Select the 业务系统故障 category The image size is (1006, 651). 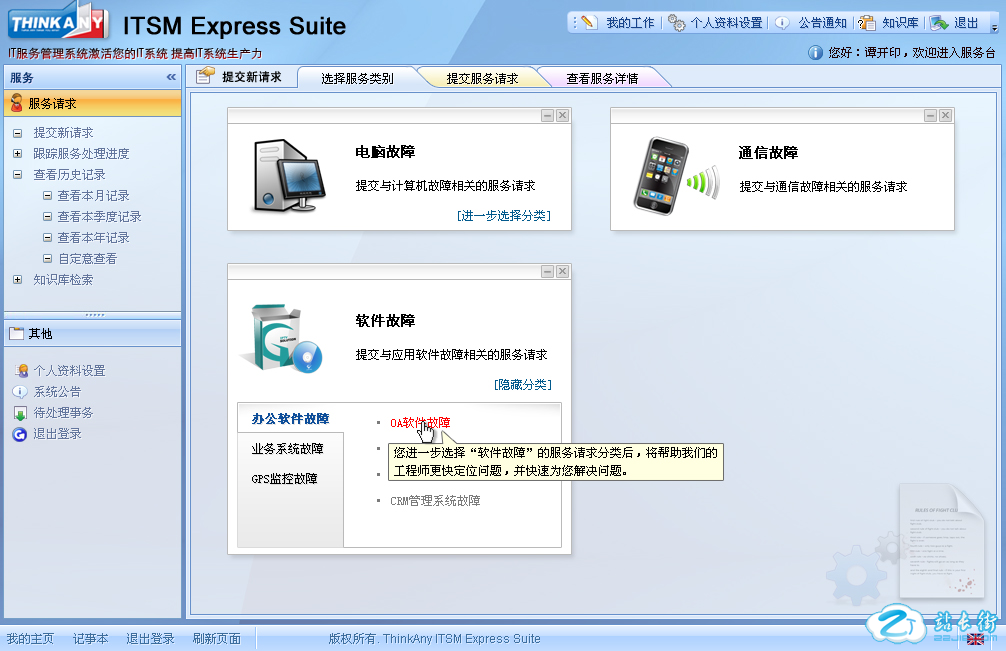(x=287, y=449)
